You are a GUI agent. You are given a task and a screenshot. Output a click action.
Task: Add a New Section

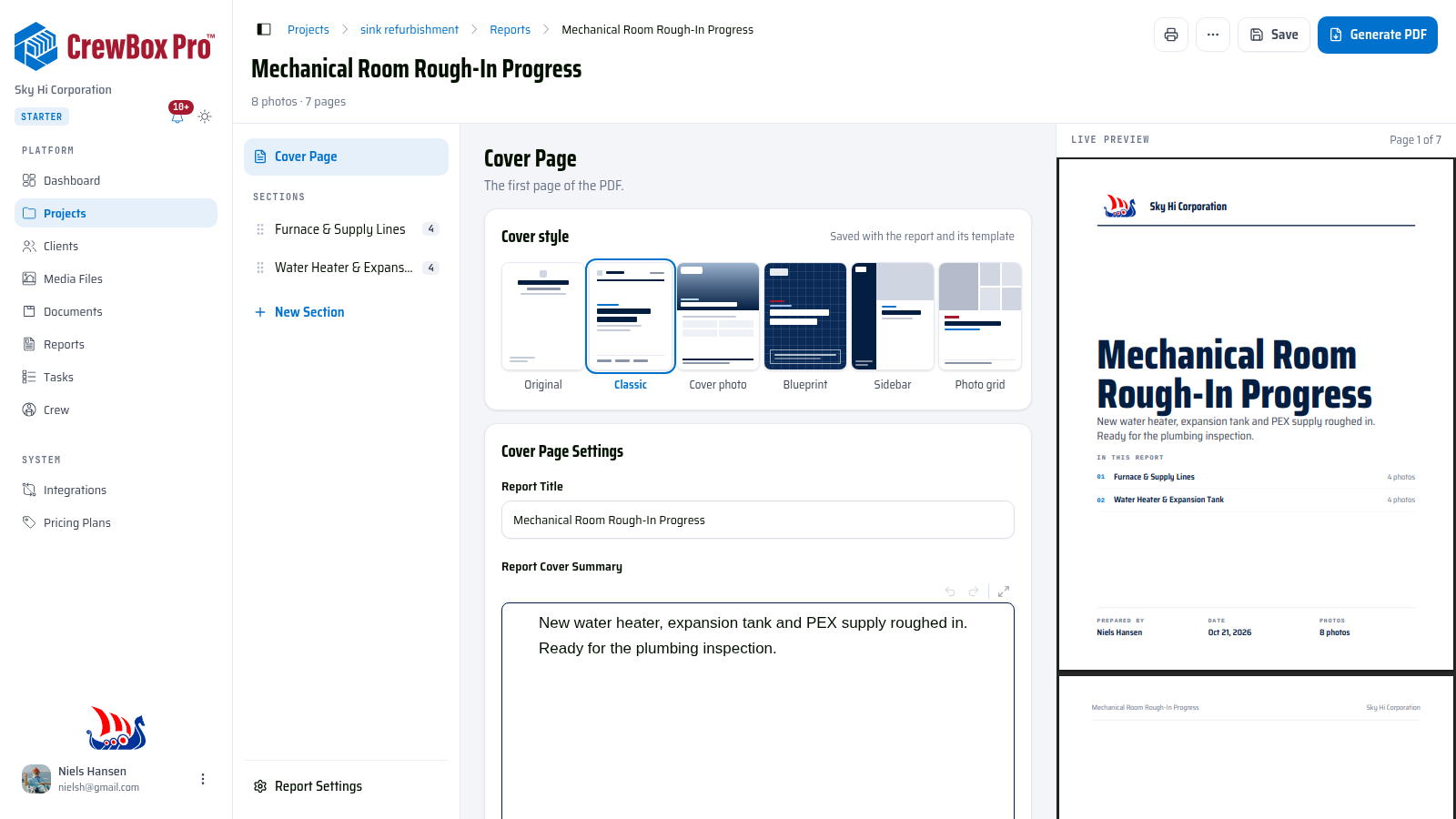(x=299, y=312)
